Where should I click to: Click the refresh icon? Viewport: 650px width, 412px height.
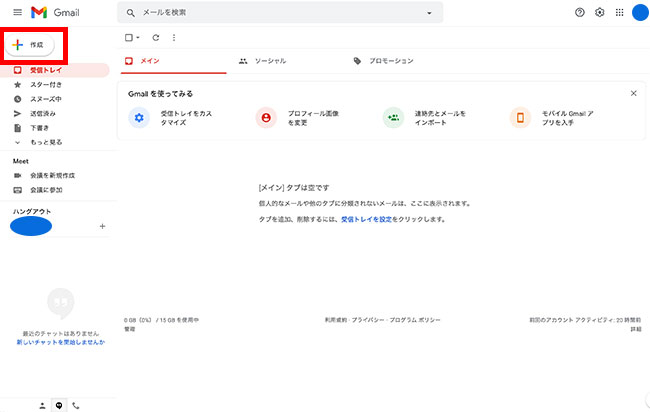[155, 38]
